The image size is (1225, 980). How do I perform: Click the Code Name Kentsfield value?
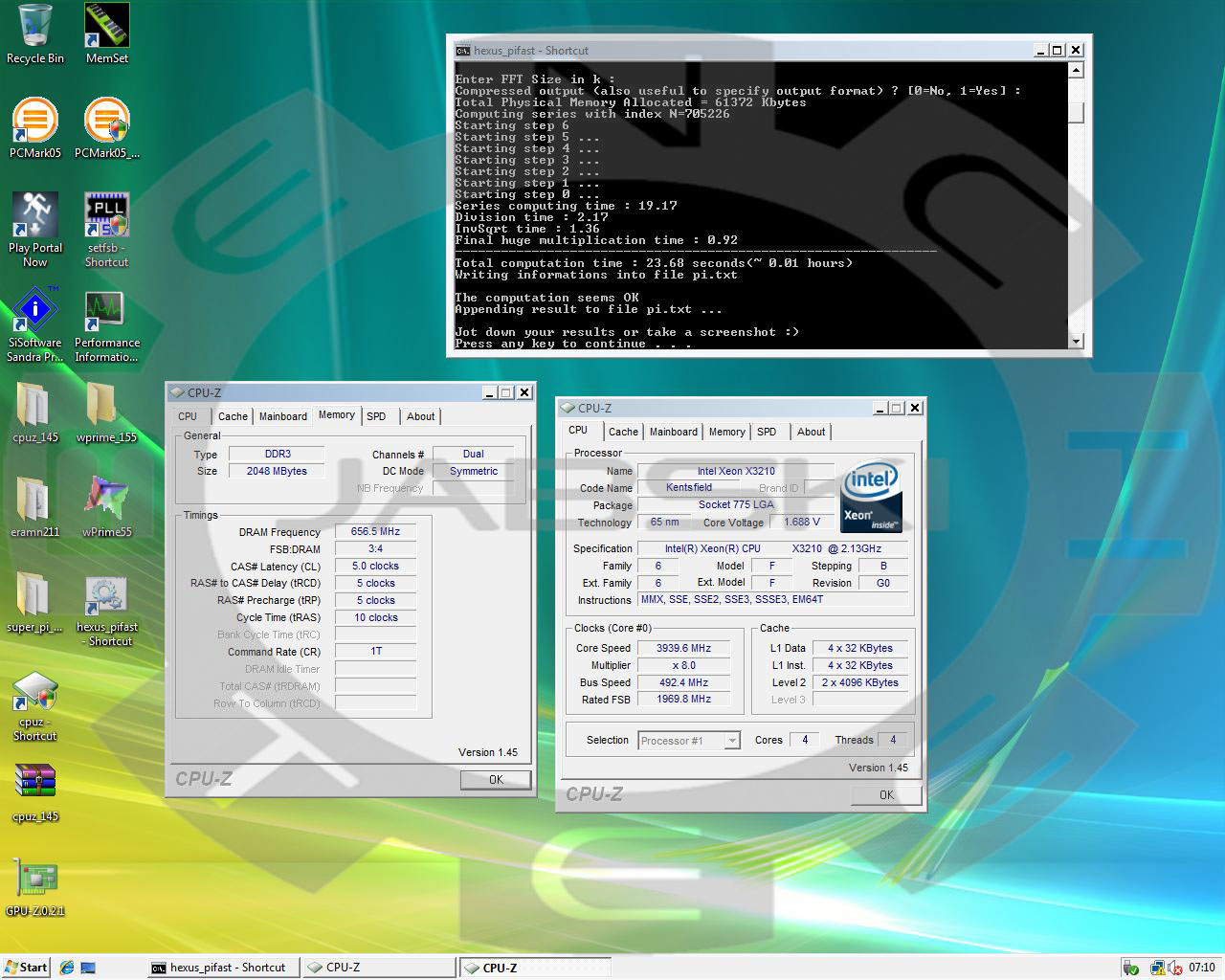point(688,488)
